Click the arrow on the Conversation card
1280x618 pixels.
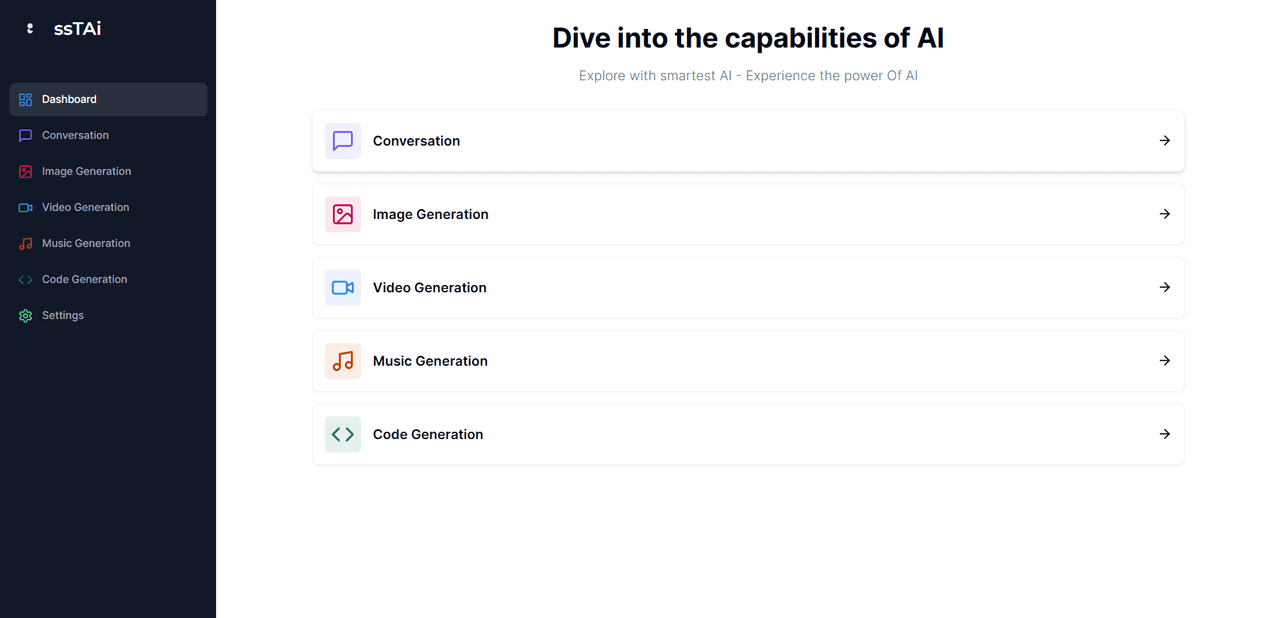pos(1165,141)
